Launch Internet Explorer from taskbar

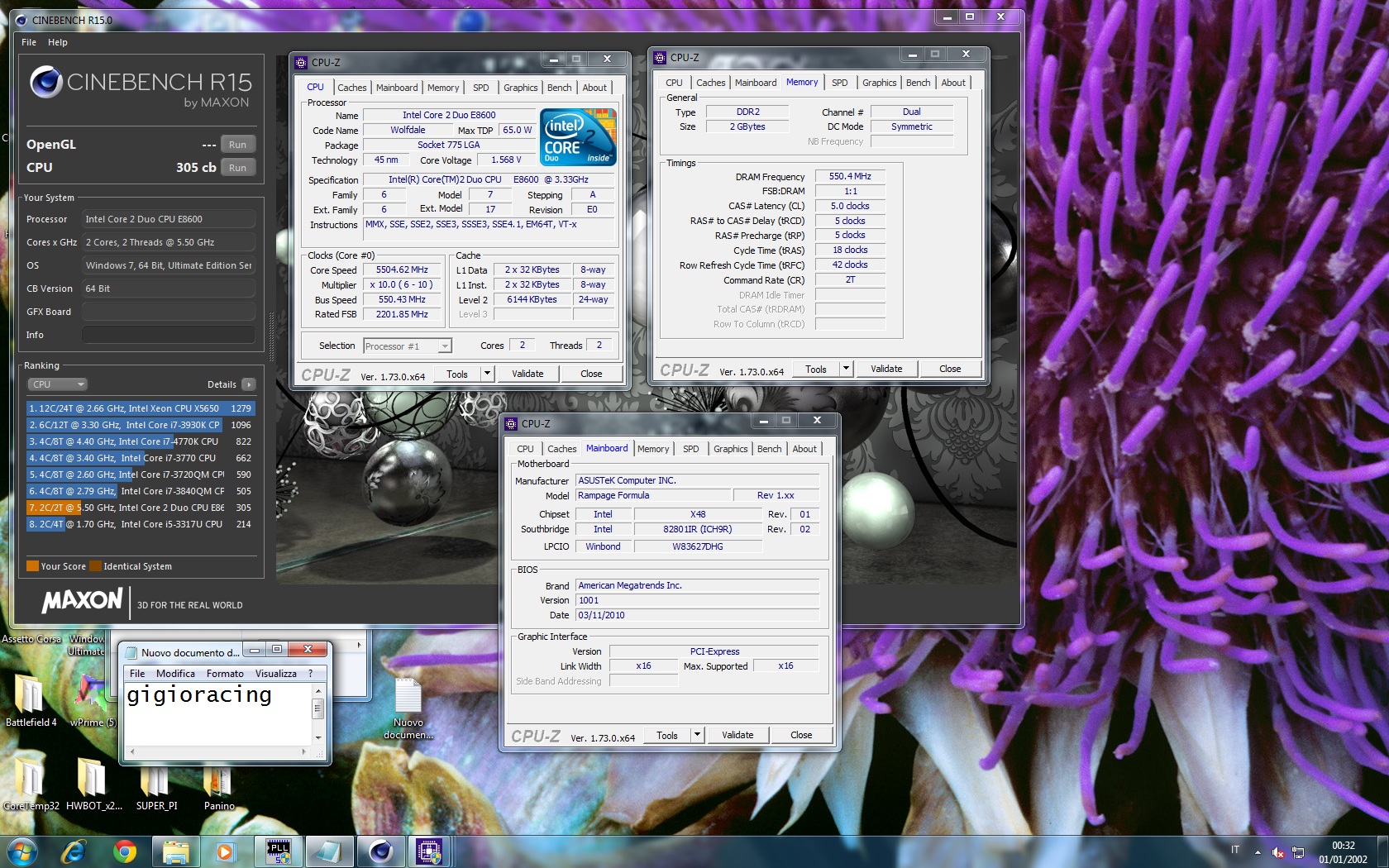click(x=74, y=851)
